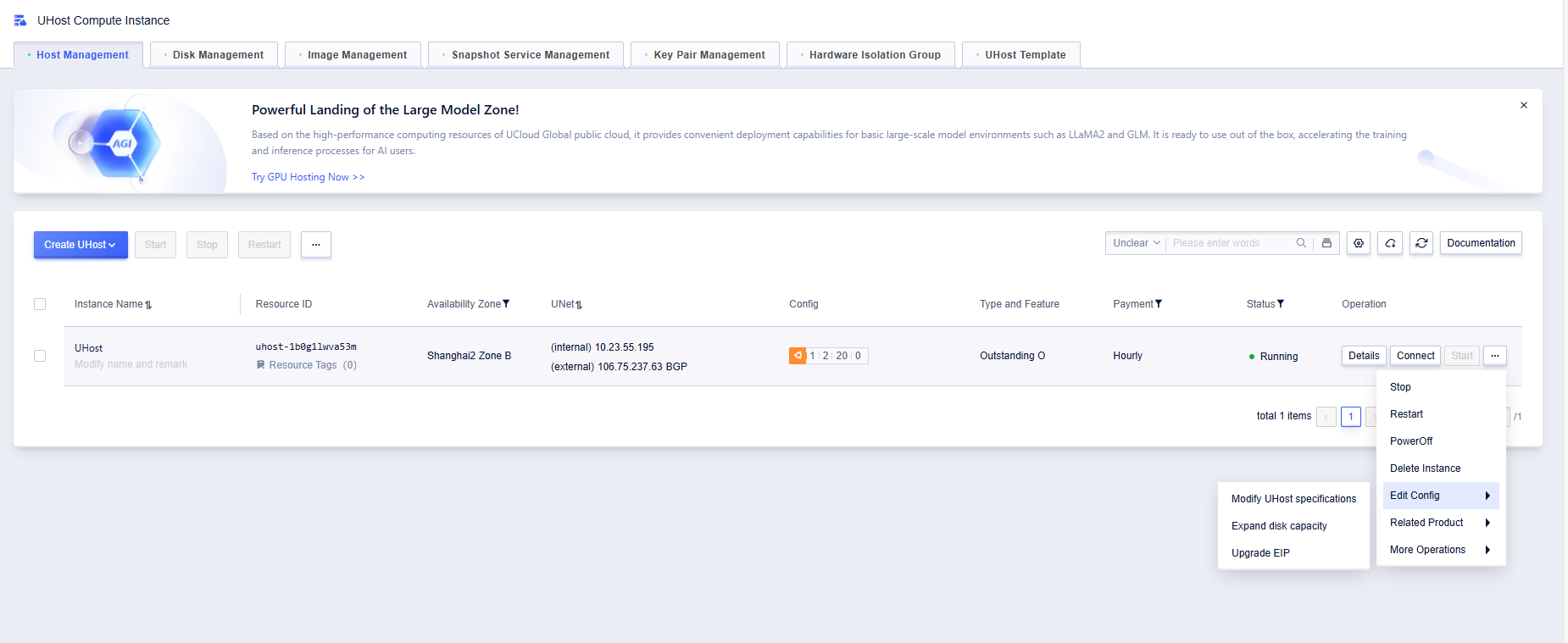Expand the Related Product submenu
Image resolution: width=1568 pixels, height=643 pixels.
click(1441, 523)
